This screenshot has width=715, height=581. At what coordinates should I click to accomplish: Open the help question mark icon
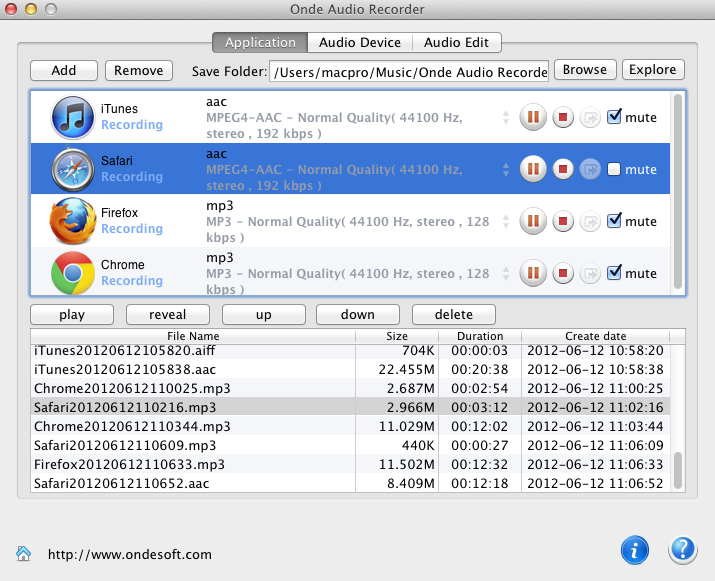tap(682, 550)
